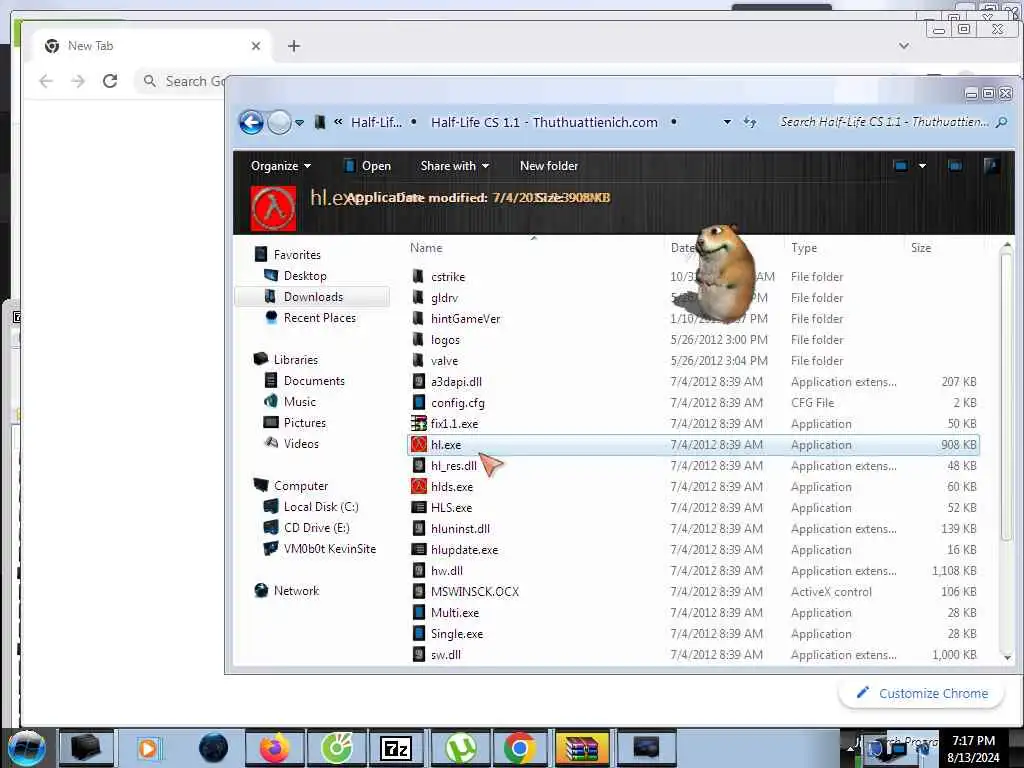1024x768 pixels.
Task: Click the refresh address bar icon
Action: point(750,122)
